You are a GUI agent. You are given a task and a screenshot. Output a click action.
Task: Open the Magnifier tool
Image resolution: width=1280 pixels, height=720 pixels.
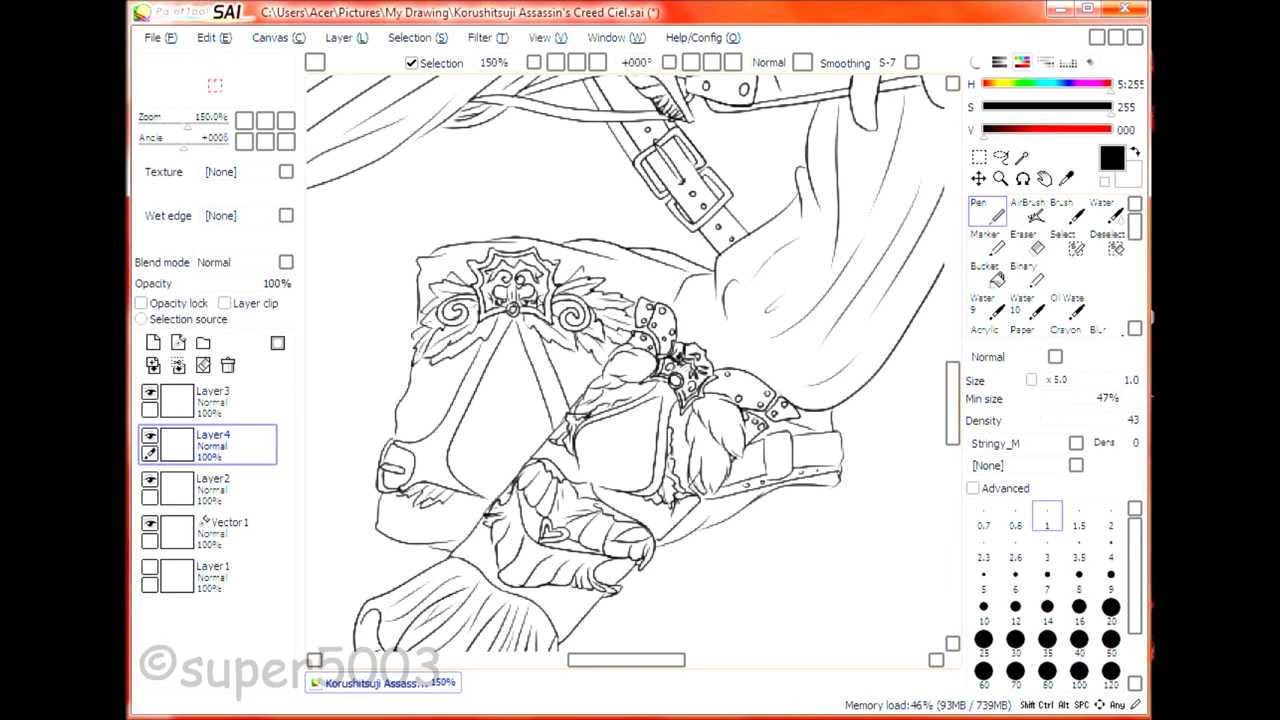(1000, 178)
